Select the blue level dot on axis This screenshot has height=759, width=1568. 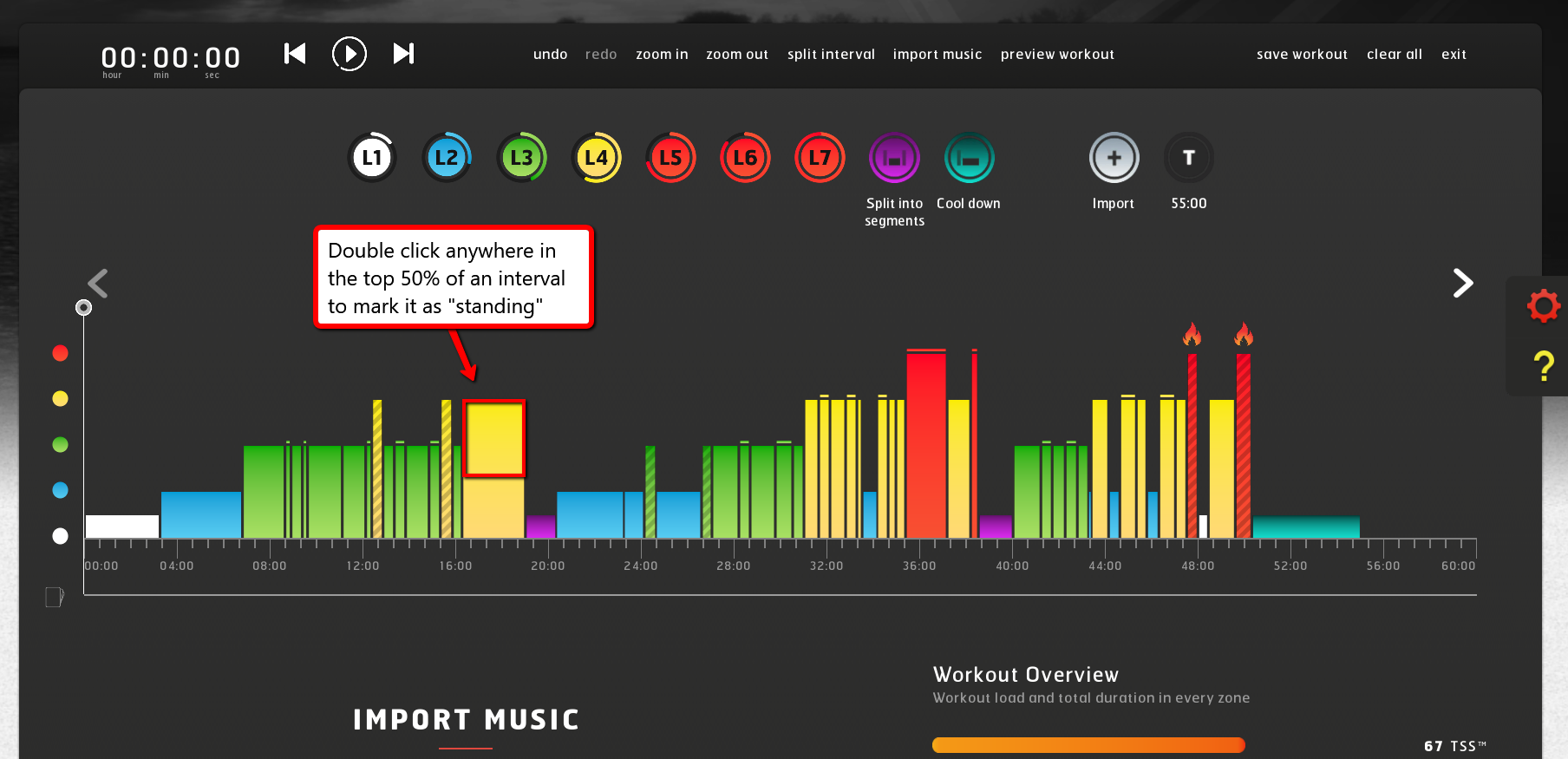point(60,490)
